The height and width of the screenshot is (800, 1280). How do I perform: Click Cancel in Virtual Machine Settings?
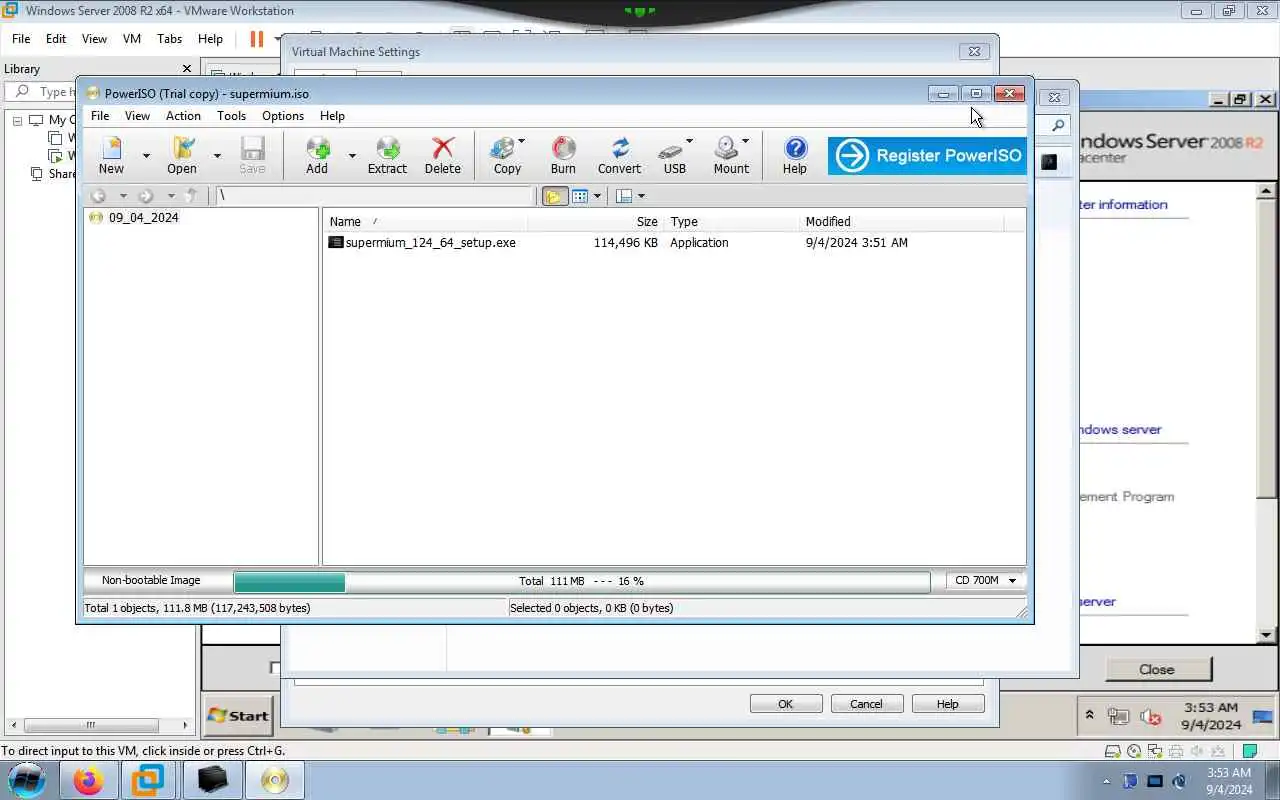[x=866, y=704]
